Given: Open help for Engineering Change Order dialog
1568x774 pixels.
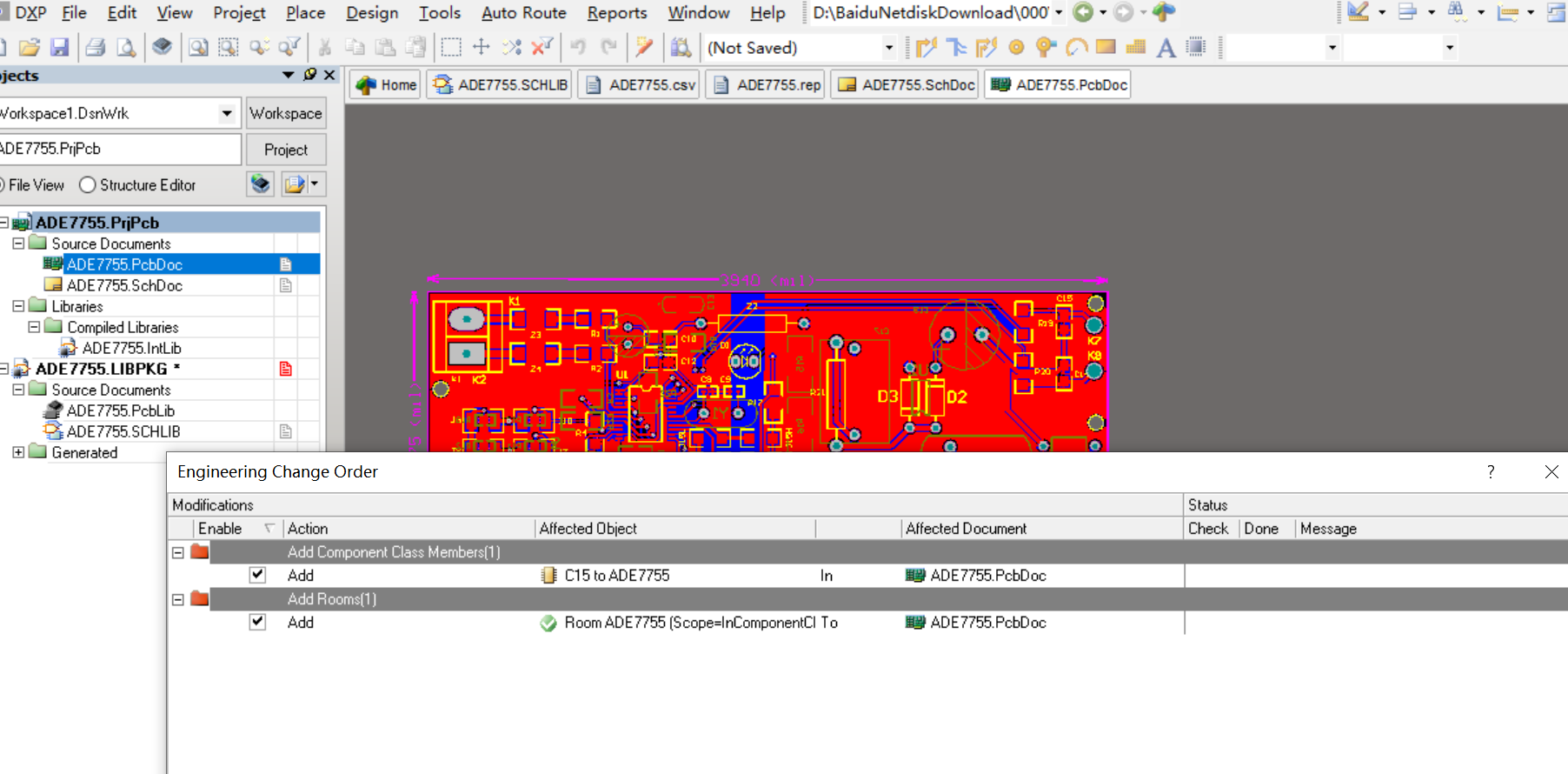Looking at the screenshot, I should [1491, 471].
